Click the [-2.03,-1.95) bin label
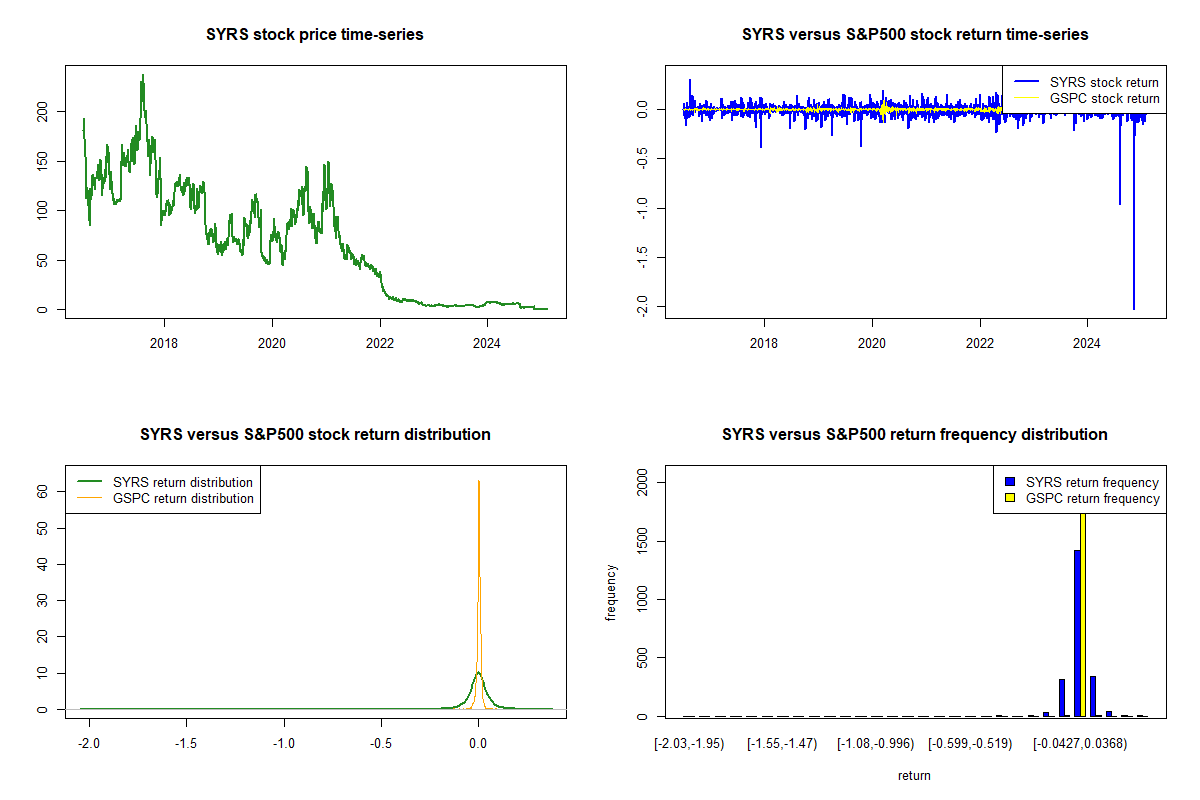The height and width of the screenshot is (800, 1200). click(x=688, y=743)
